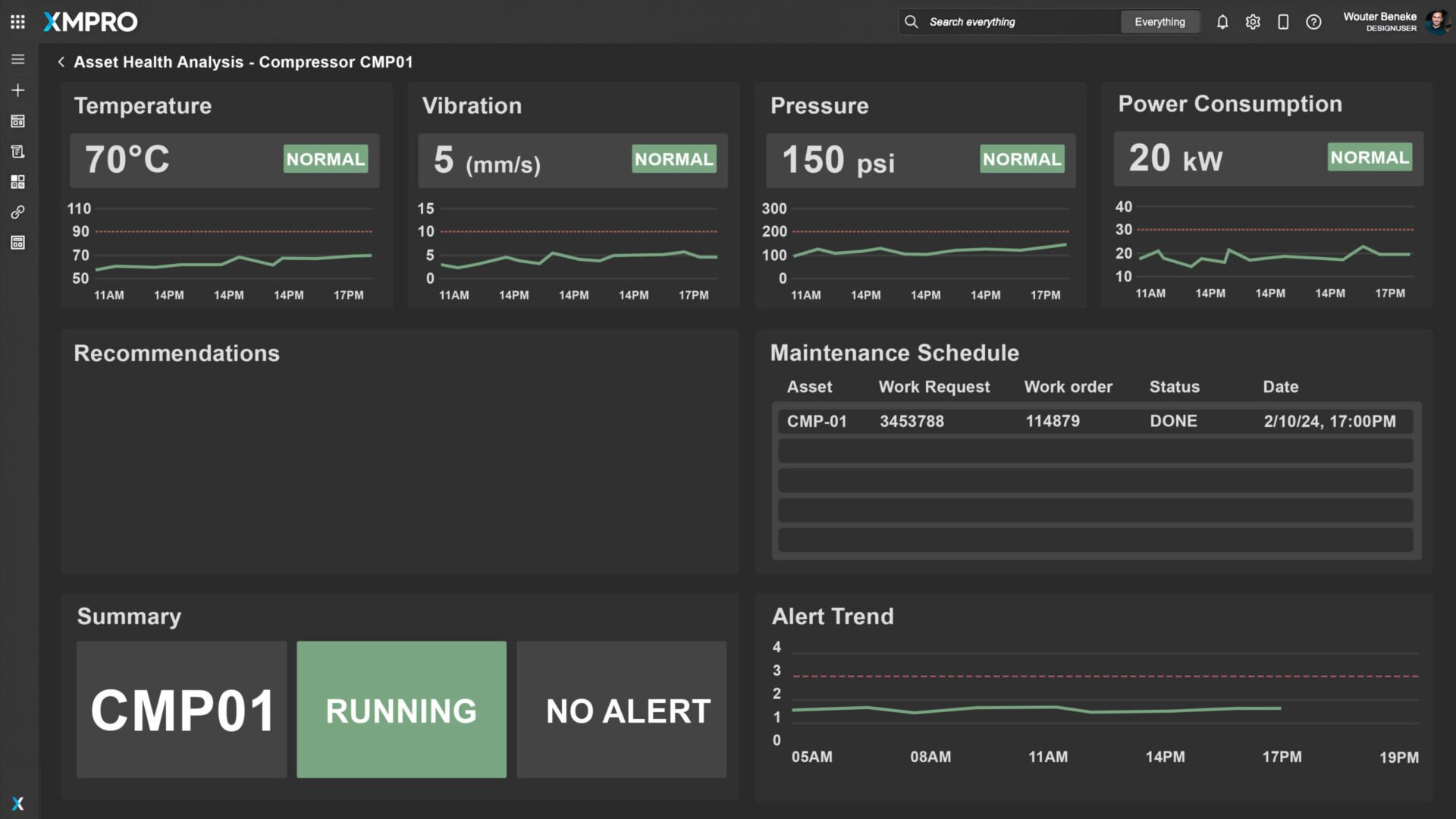Click the plus add-new icon in sidebar

(x=18, y=90)
